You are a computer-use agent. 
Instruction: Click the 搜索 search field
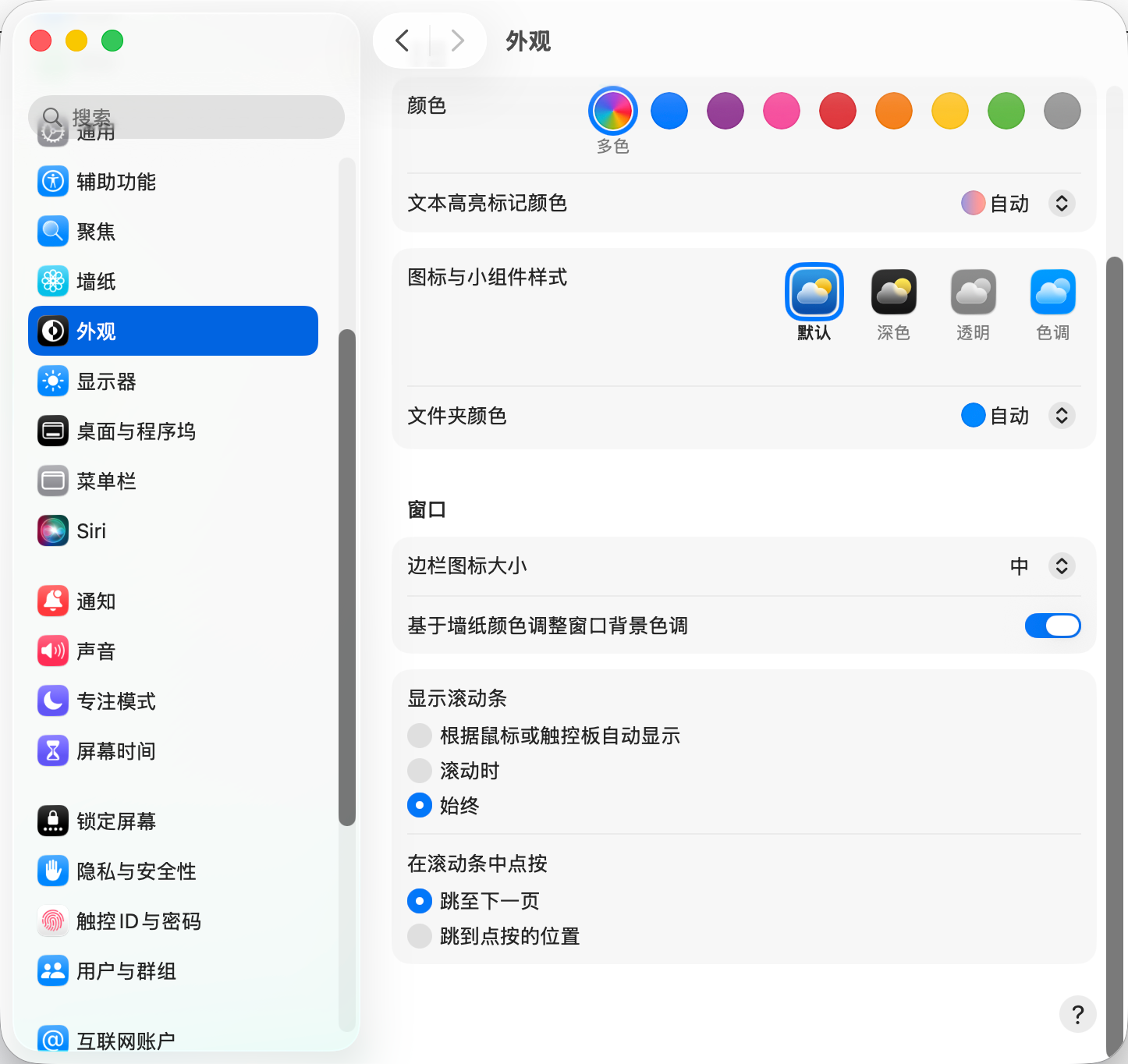(187, 117)
